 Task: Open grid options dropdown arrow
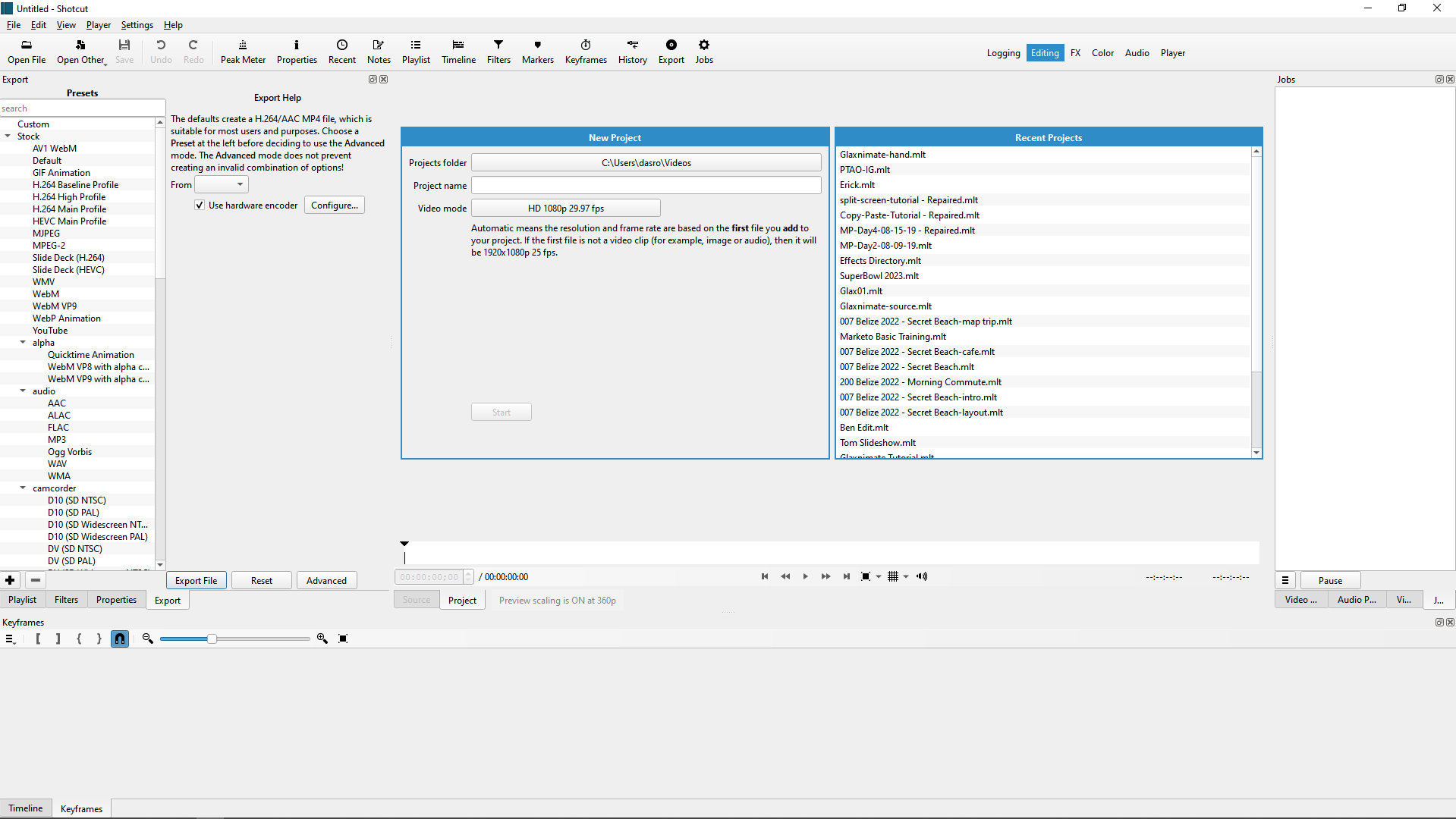[906, 576]
